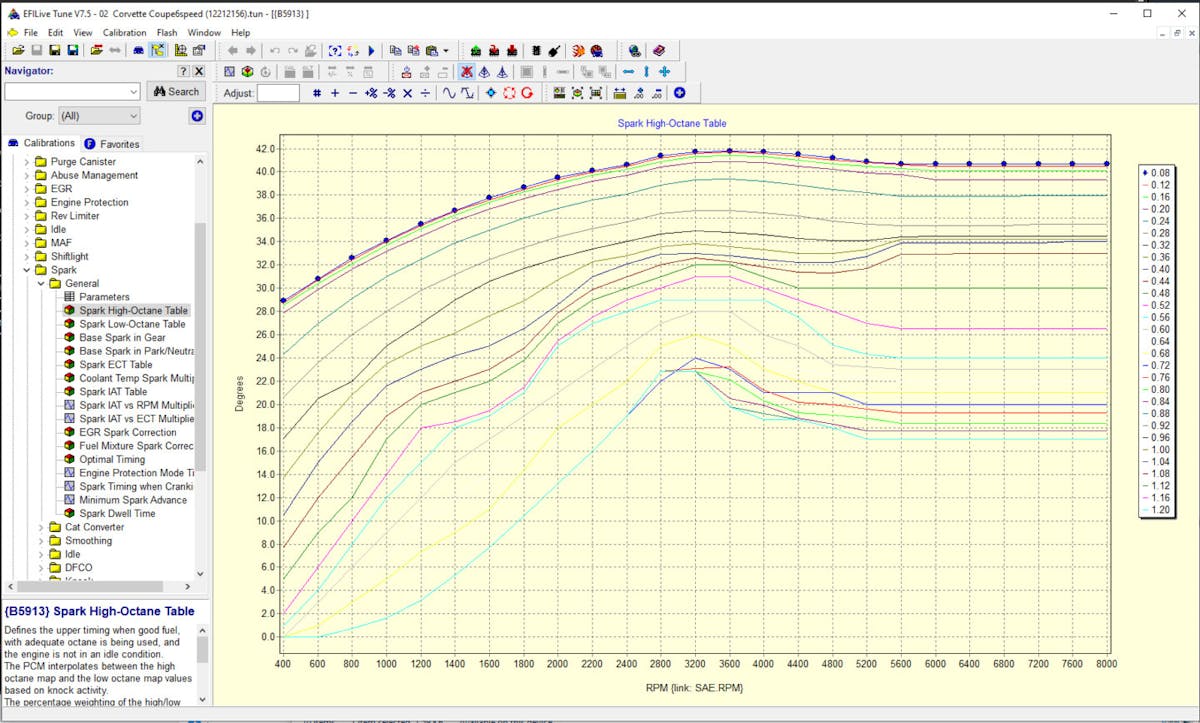Click the multiply operator icon beside Adjust
Screen dimensions: 1200x723
407,93
